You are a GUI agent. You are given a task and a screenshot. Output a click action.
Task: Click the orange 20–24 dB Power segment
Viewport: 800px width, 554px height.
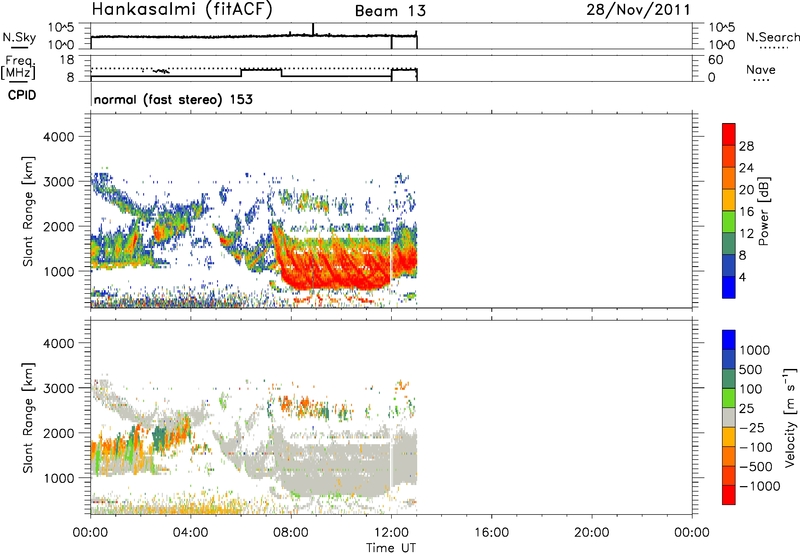tap(729, 178)
